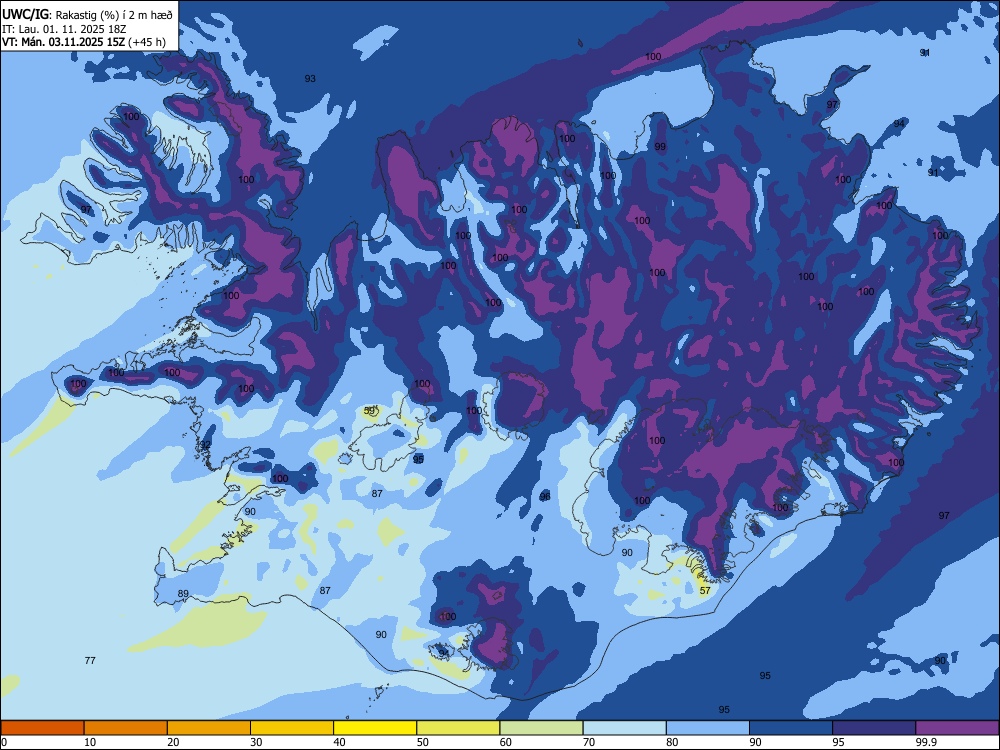Click the map value '57' near the southeast coast
The image size is (1000, 750).
point(705,591)
